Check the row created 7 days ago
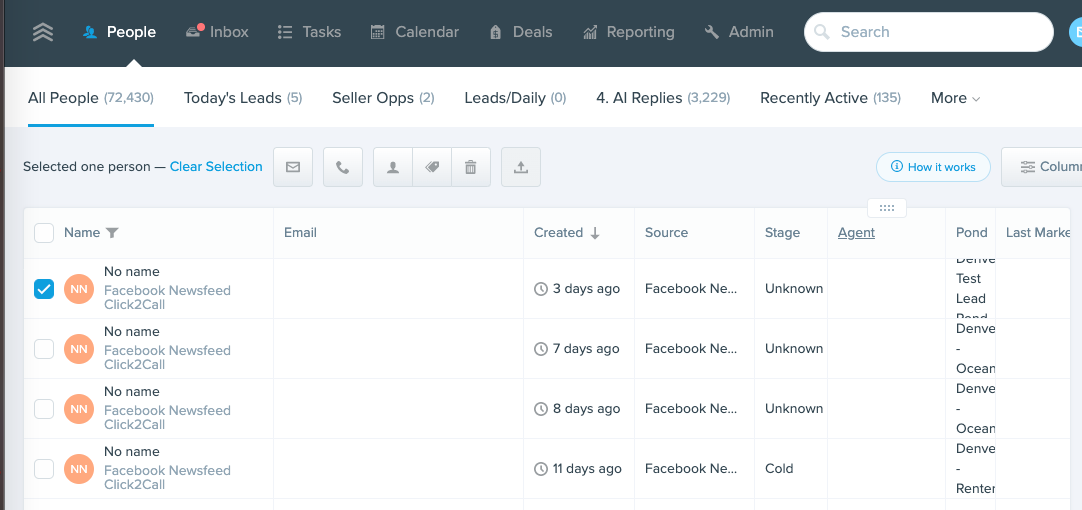The width and height of the screenshot is (1082, 510). coord(44,349)
